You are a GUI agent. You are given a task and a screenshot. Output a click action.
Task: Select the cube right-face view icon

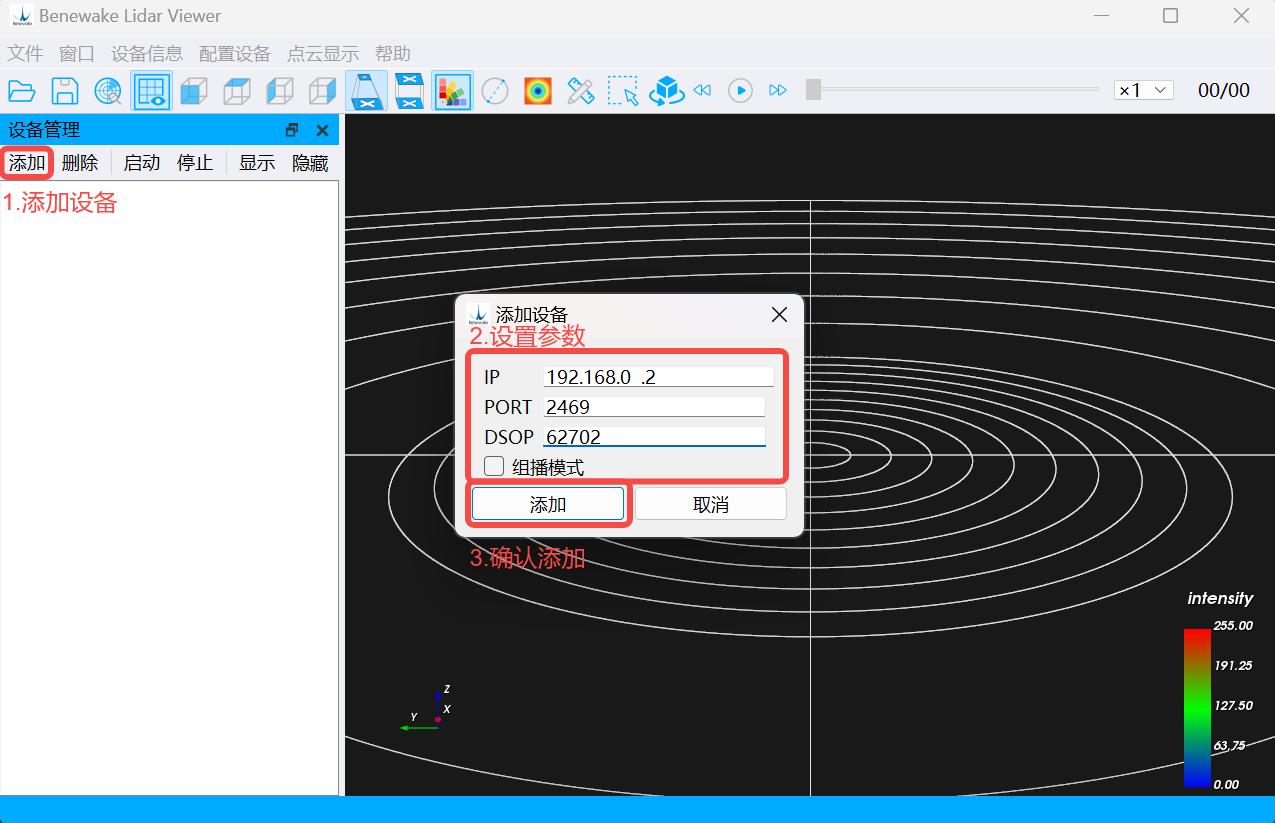coord(323,91)
